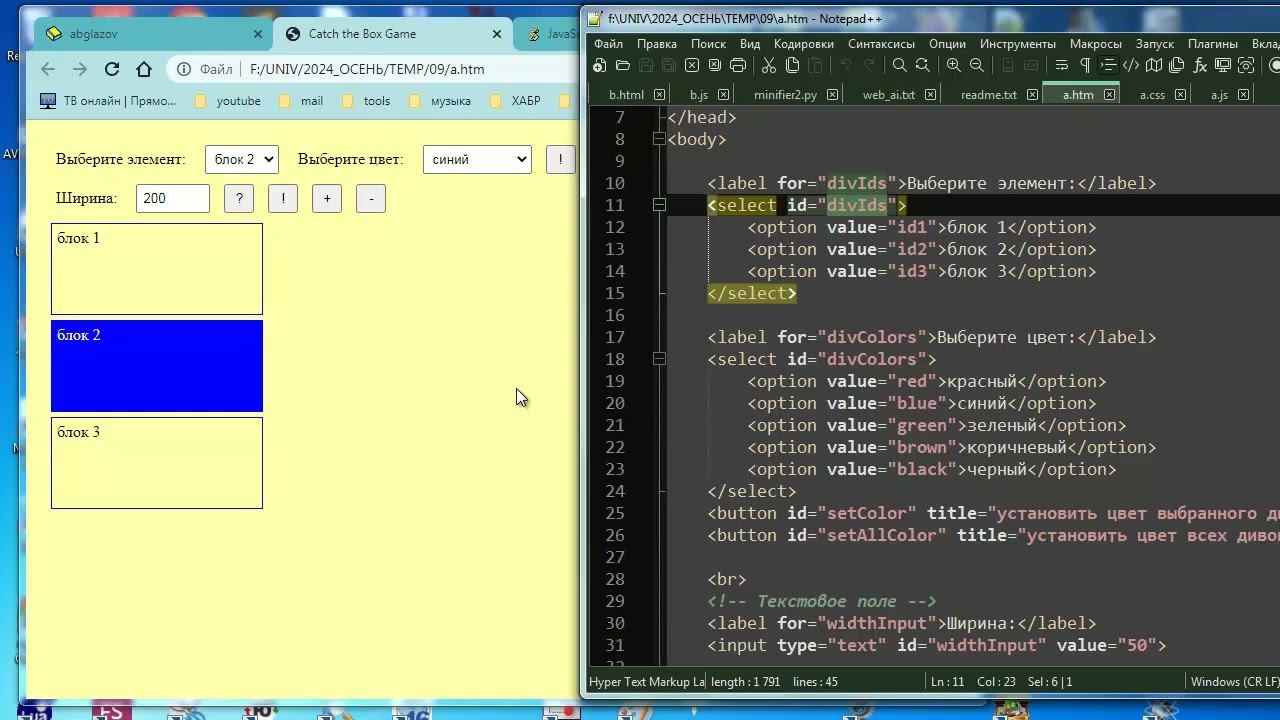Click the browser forward arrow
Screen dimensions: 1280x720
[x=80, y=69]
